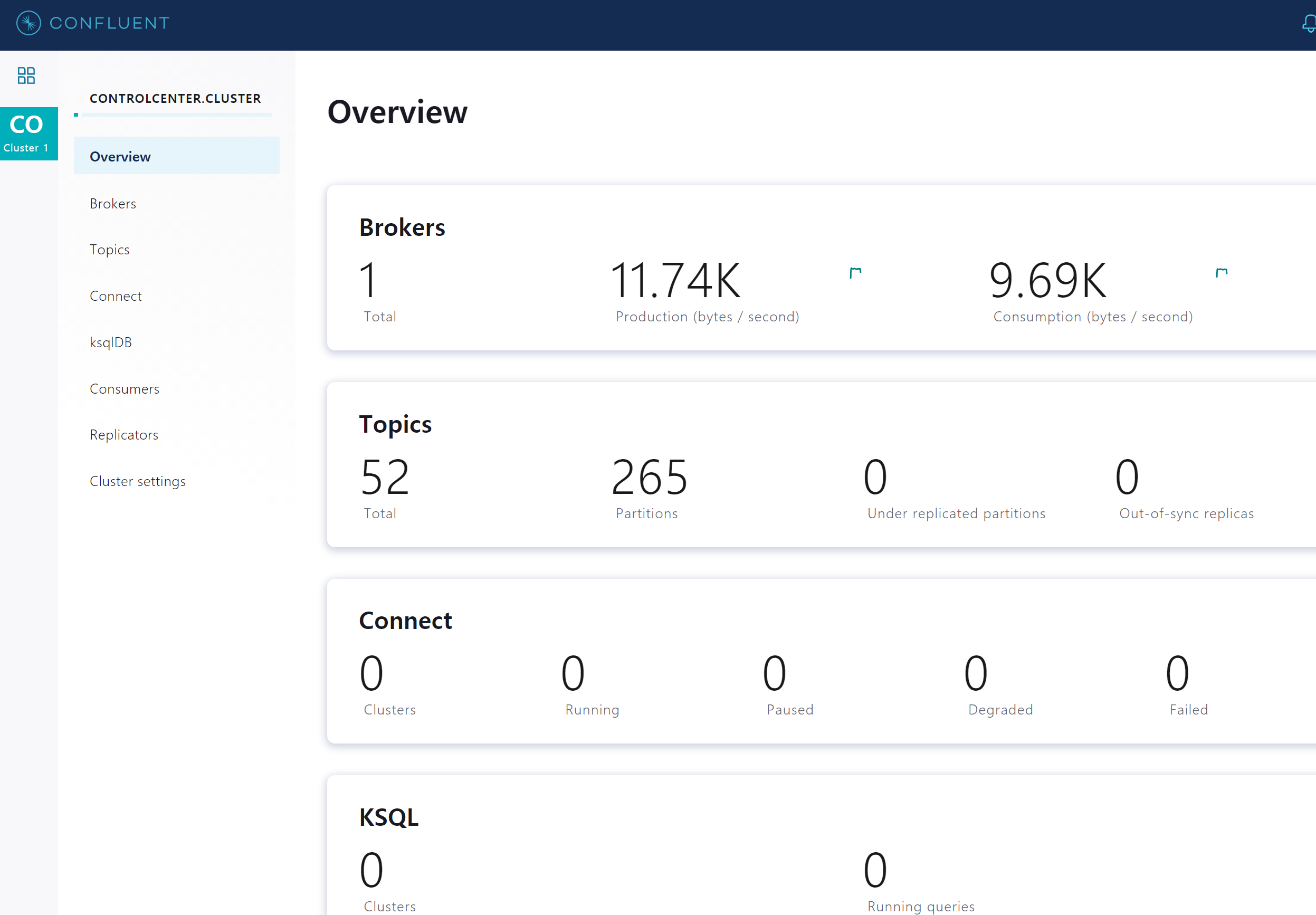Select the CO Cluster 1 tile

click(28, 134)
